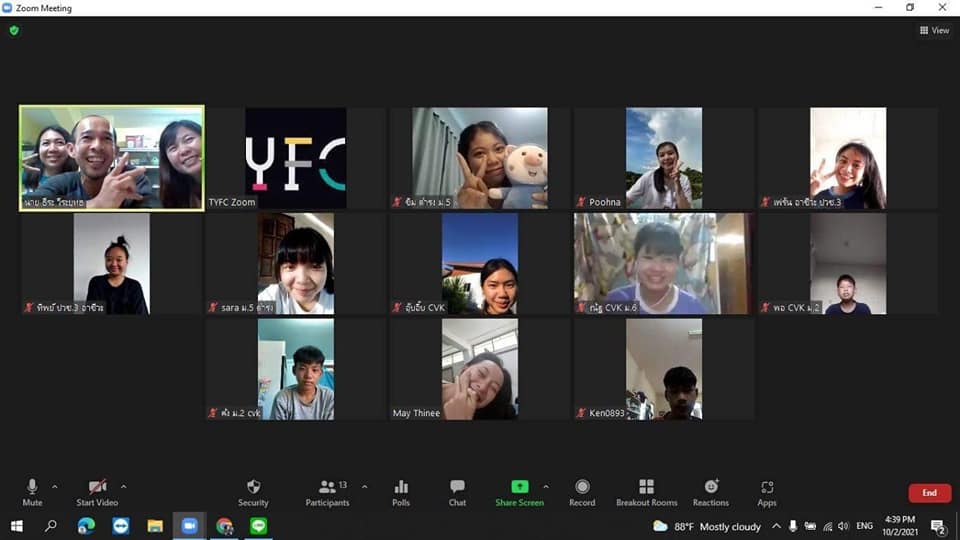Screen dimensions: 960x540
Task: Open the Polls panel
Action: 401,492
